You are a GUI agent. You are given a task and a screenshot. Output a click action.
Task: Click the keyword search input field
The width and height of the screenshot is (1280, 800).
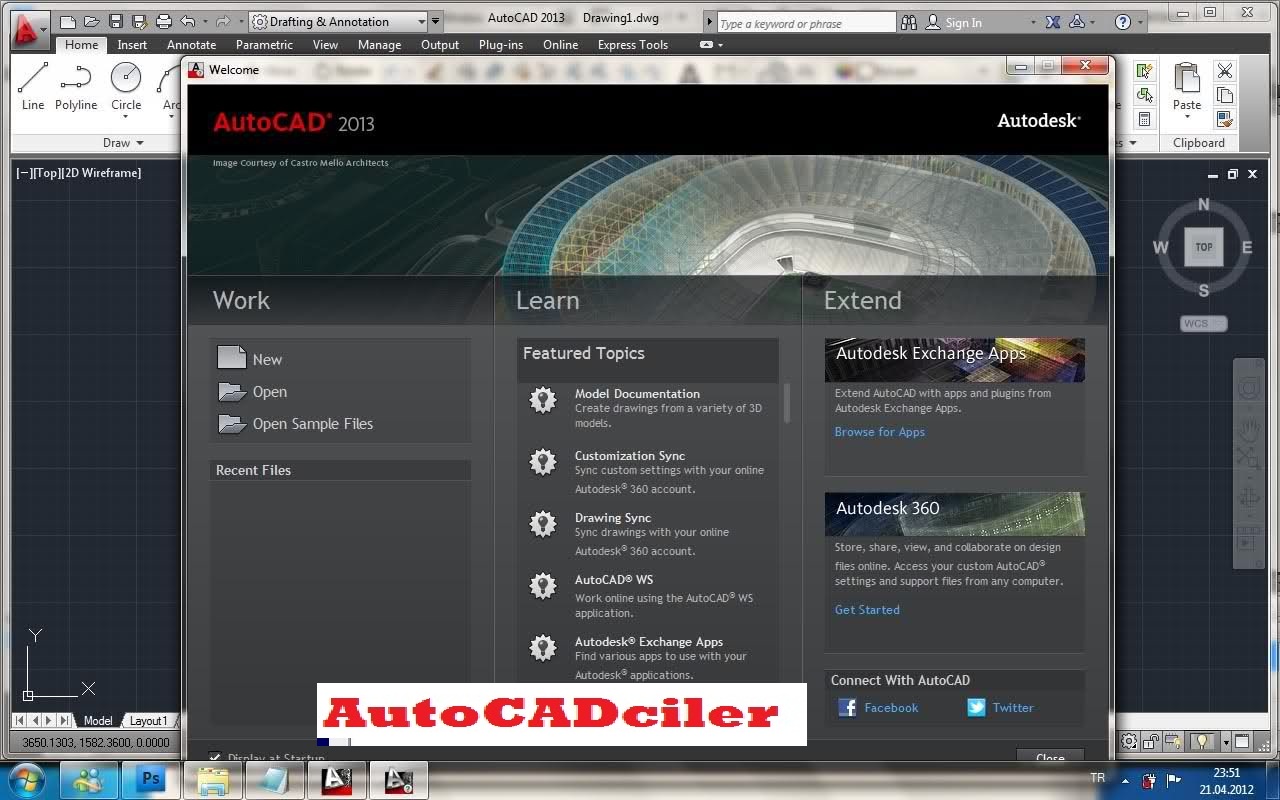pos(806,22)
